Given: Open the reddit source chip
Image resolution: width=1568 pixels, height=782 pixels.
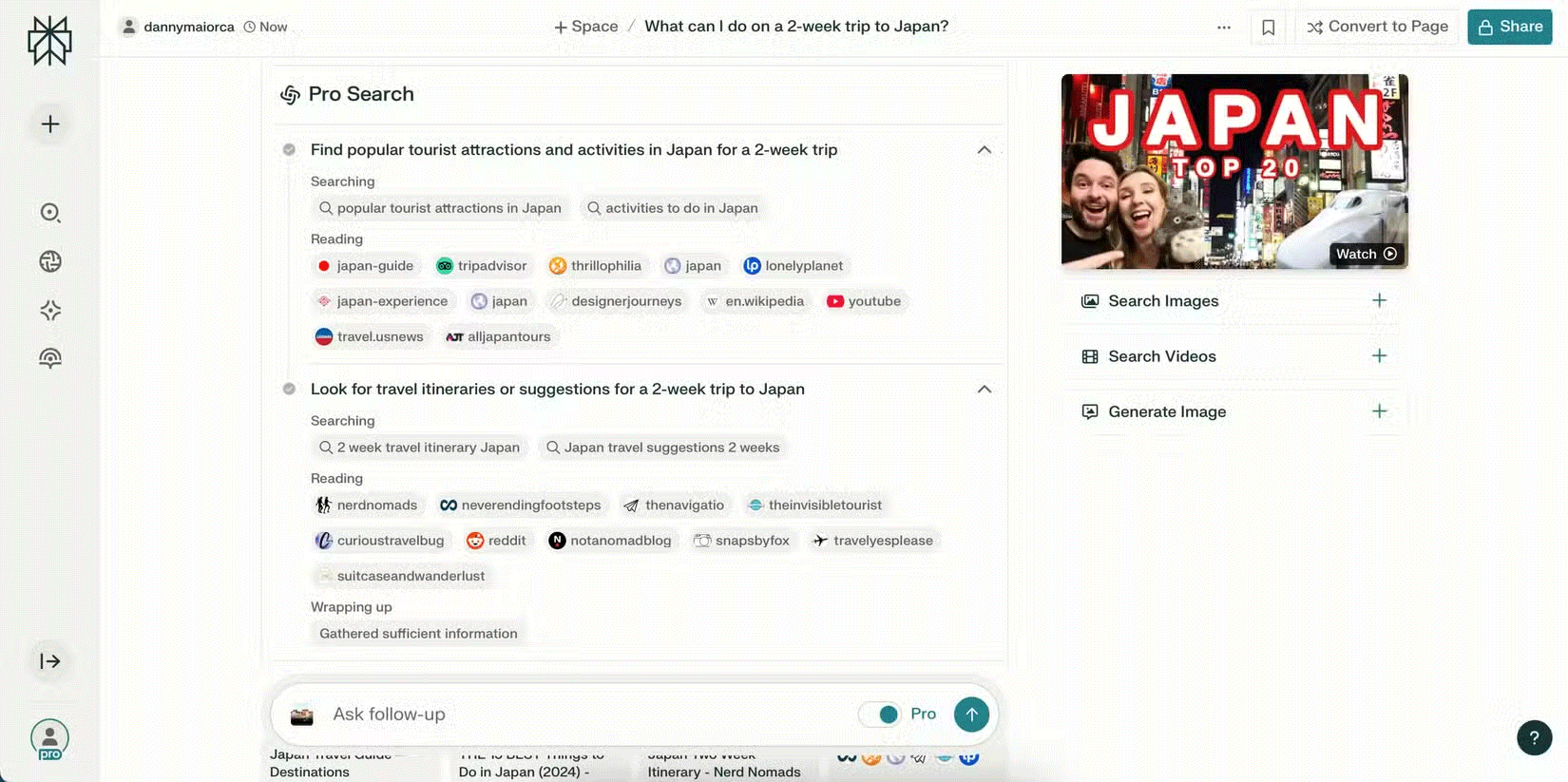Looking at the screenshot, I should tap(496, 541).
